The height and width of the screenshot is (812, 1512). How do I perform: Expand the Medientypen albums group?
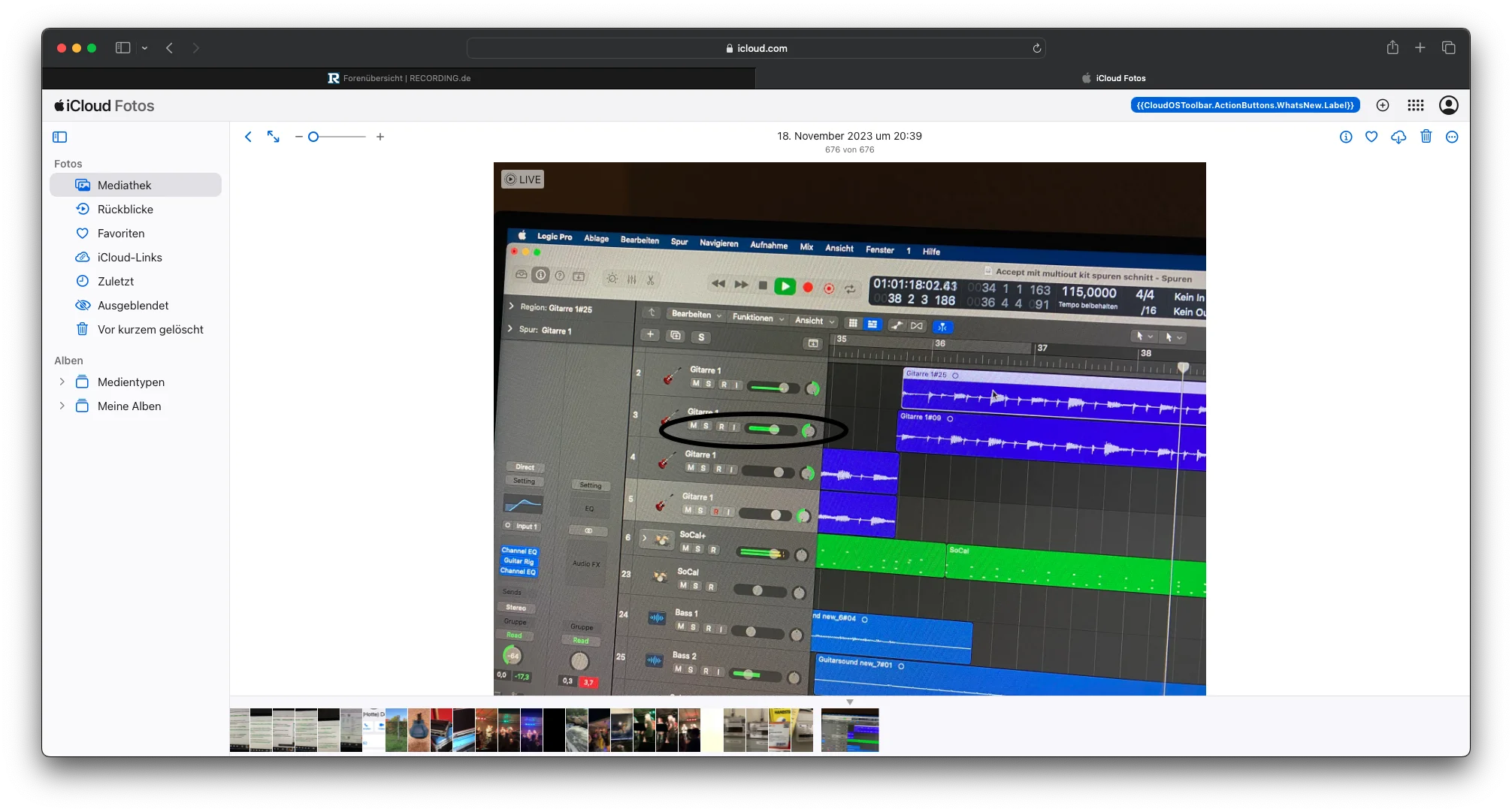click(x=62, y=382)
